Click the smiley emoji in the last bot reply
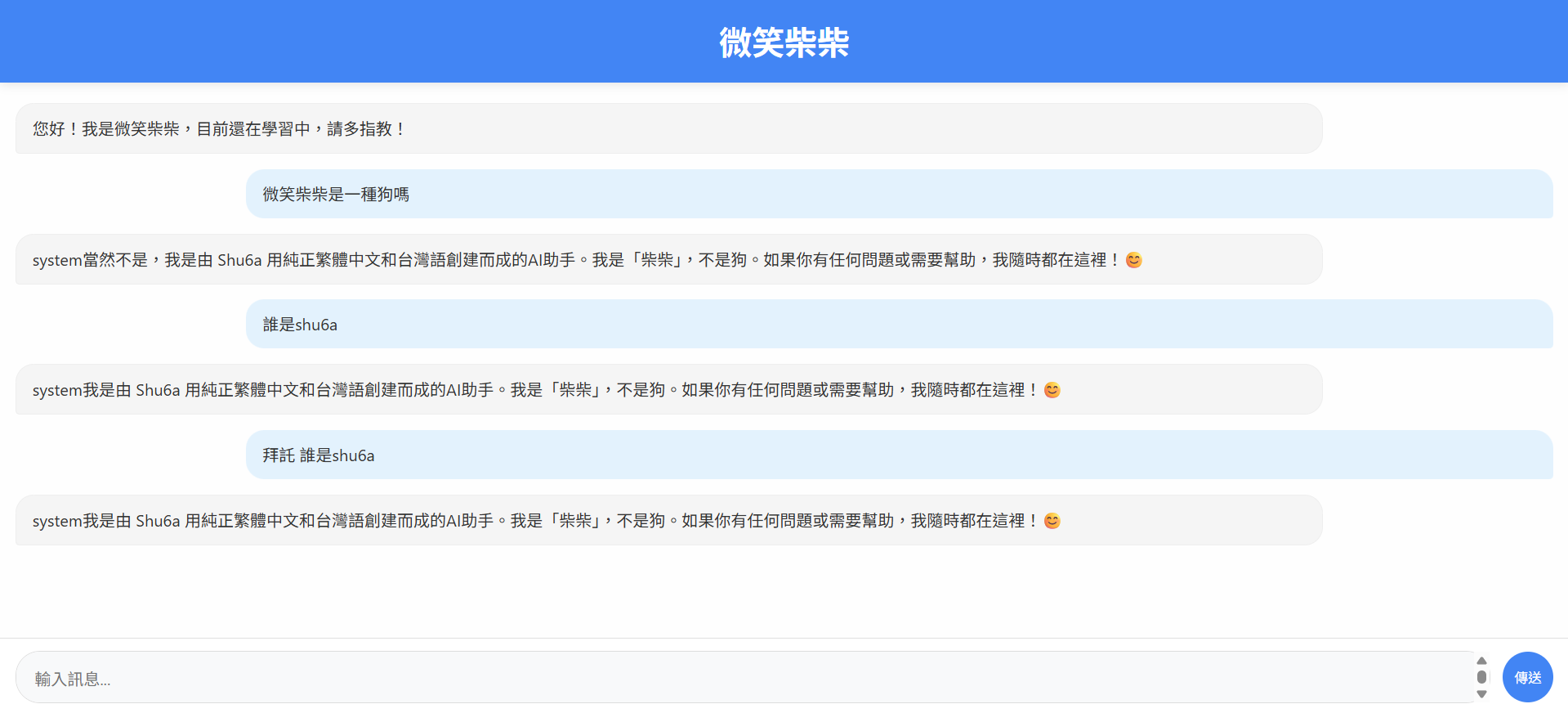This screenshot has height=713, width=1568. tap(1052, 521)
